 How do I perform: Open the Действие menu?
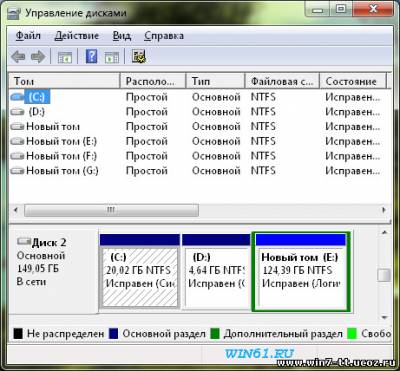point(77,35)
